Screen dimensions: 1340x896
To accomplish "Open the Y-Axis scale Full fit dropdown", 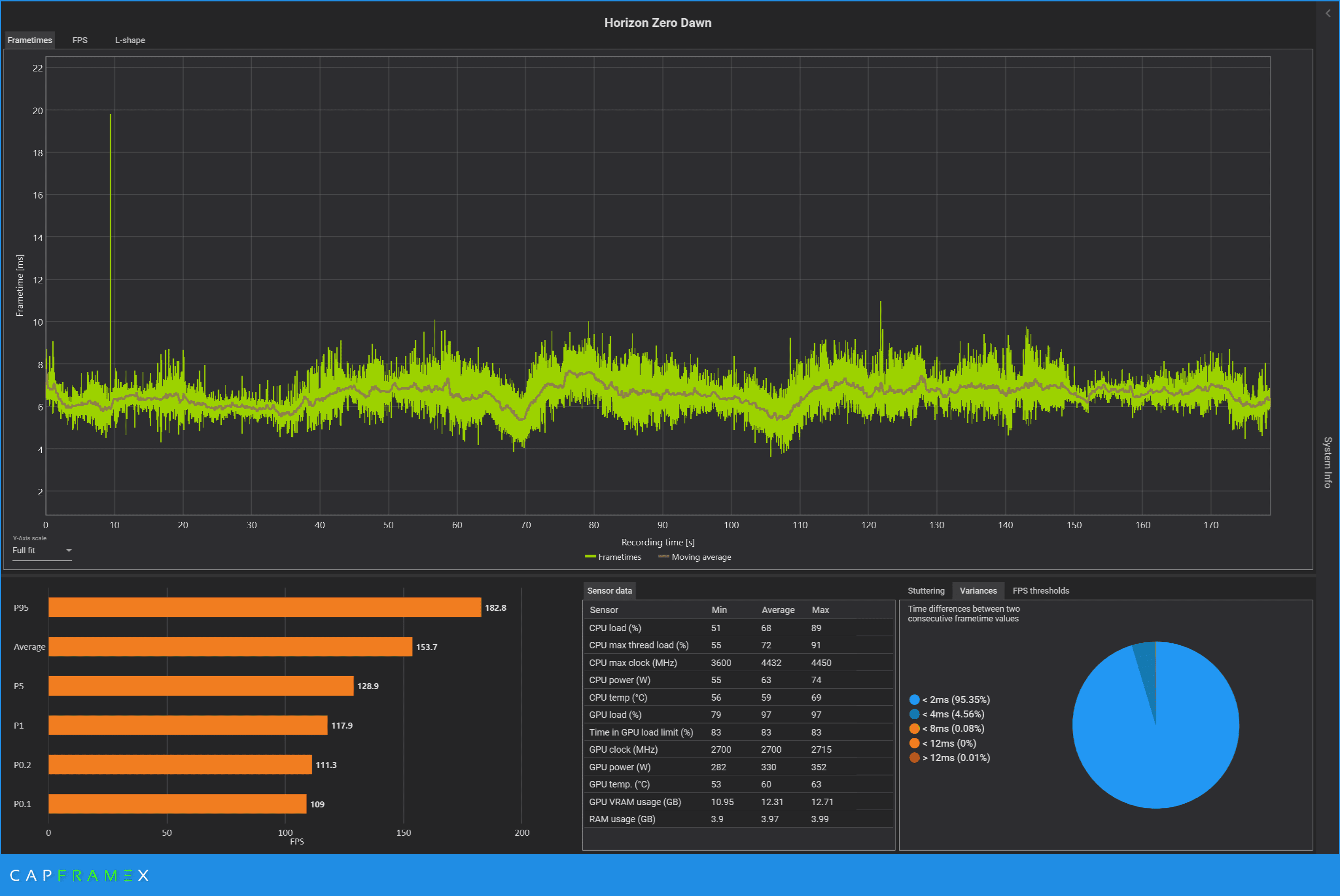I will 42,550.
